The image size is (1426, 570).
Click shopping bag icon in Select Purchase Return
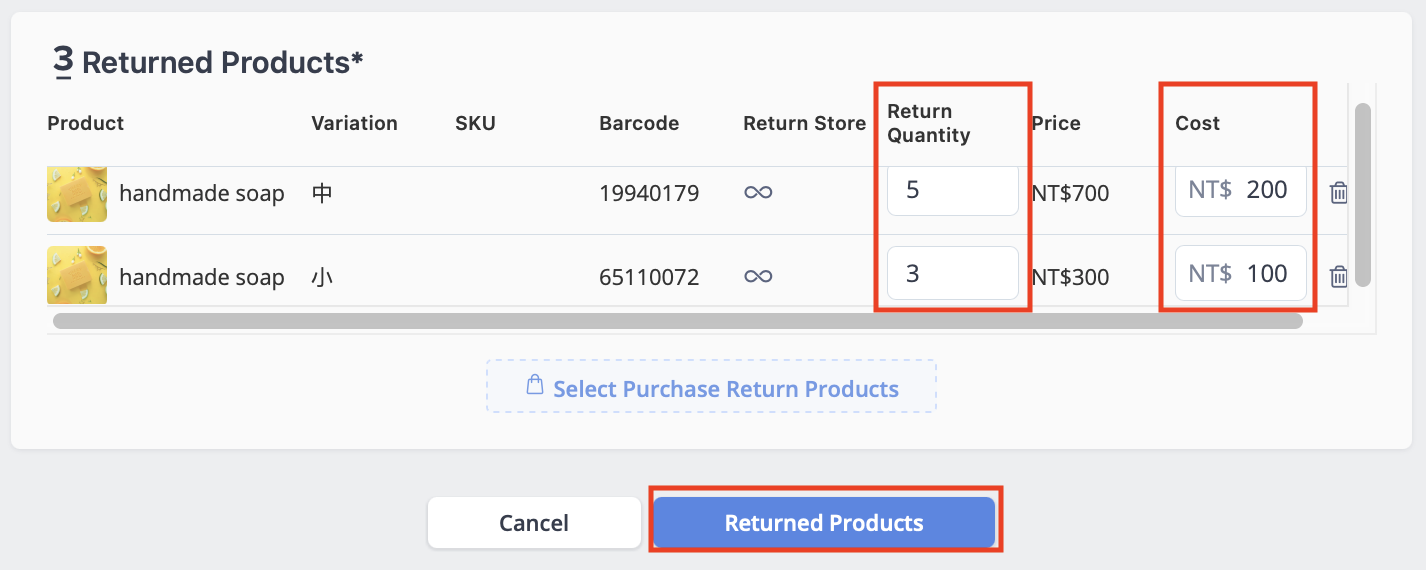(535, 385)
